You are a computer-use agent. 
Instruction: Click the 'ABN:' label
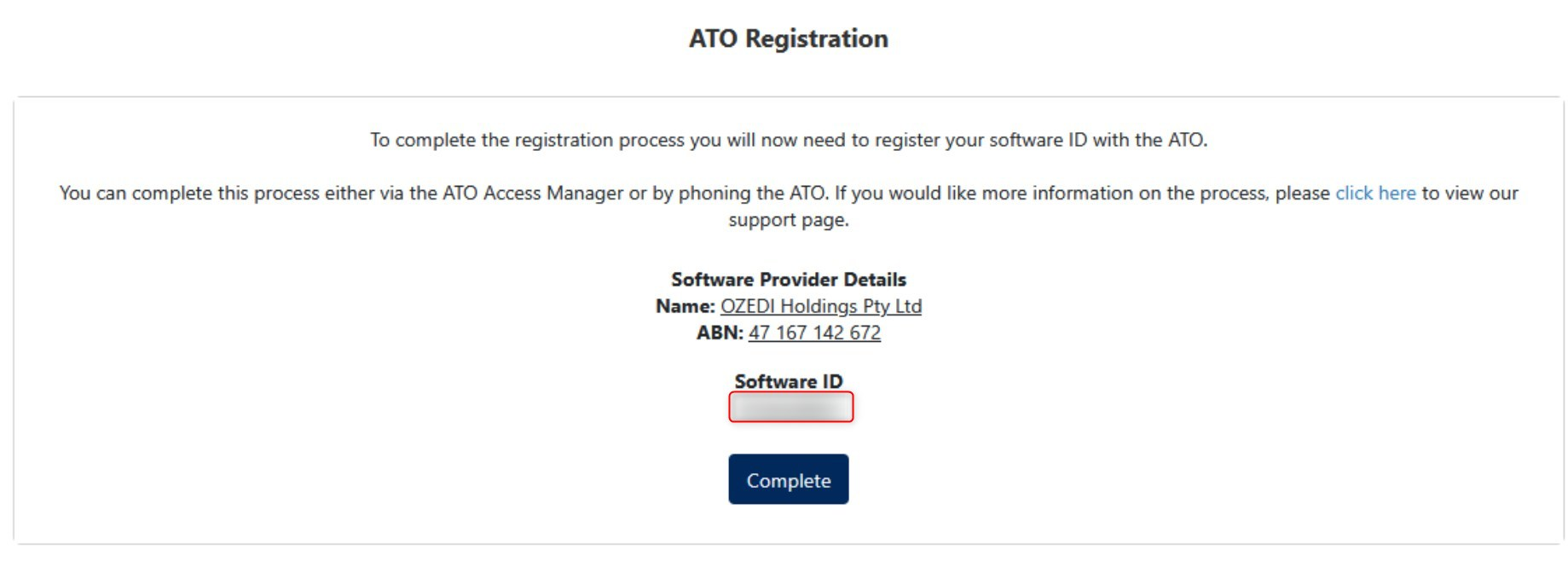click(720, 333)
